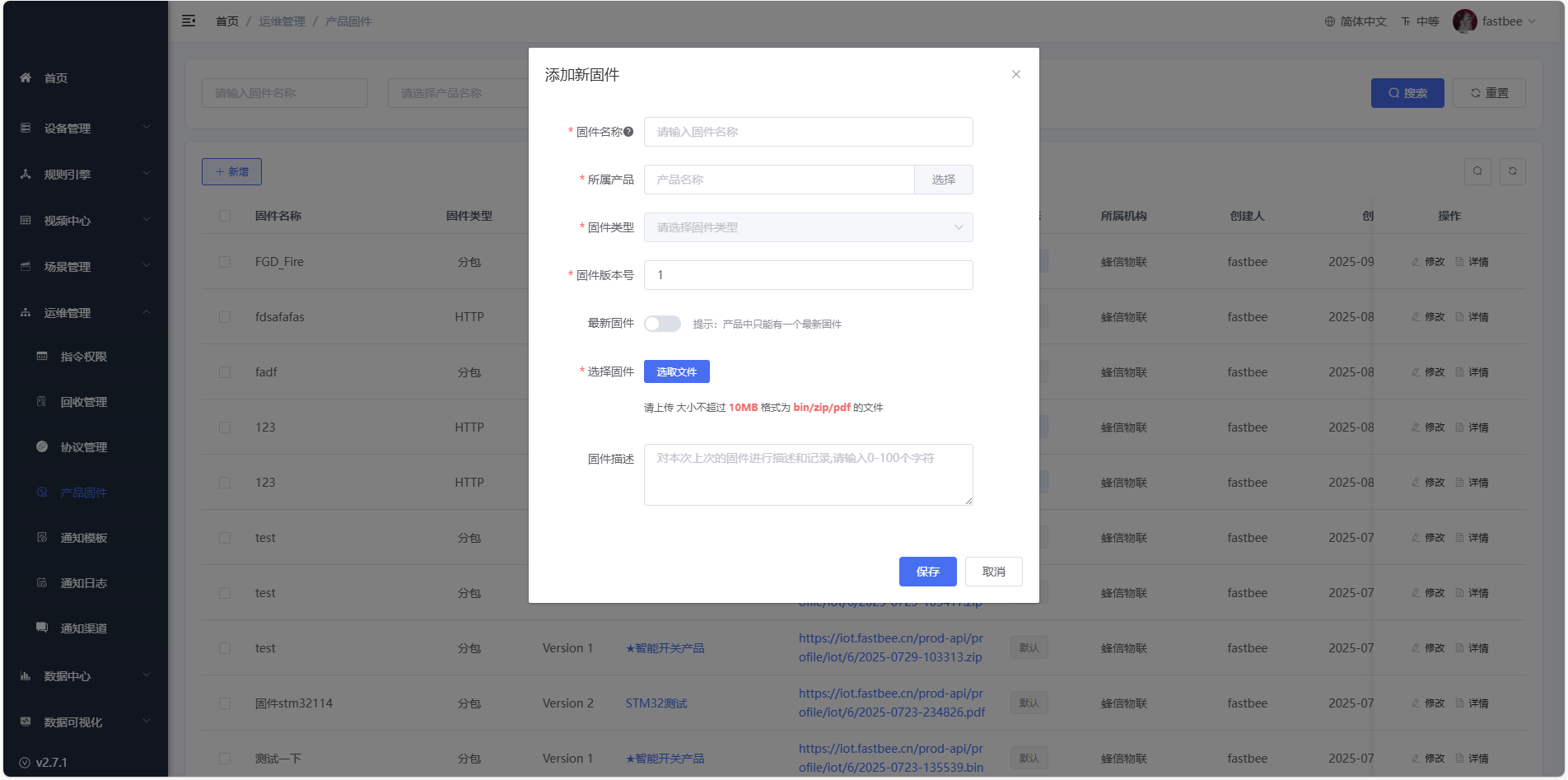The image size is (1568, 780).
Task: Click the 保存 button
Action: click(927, 572)
